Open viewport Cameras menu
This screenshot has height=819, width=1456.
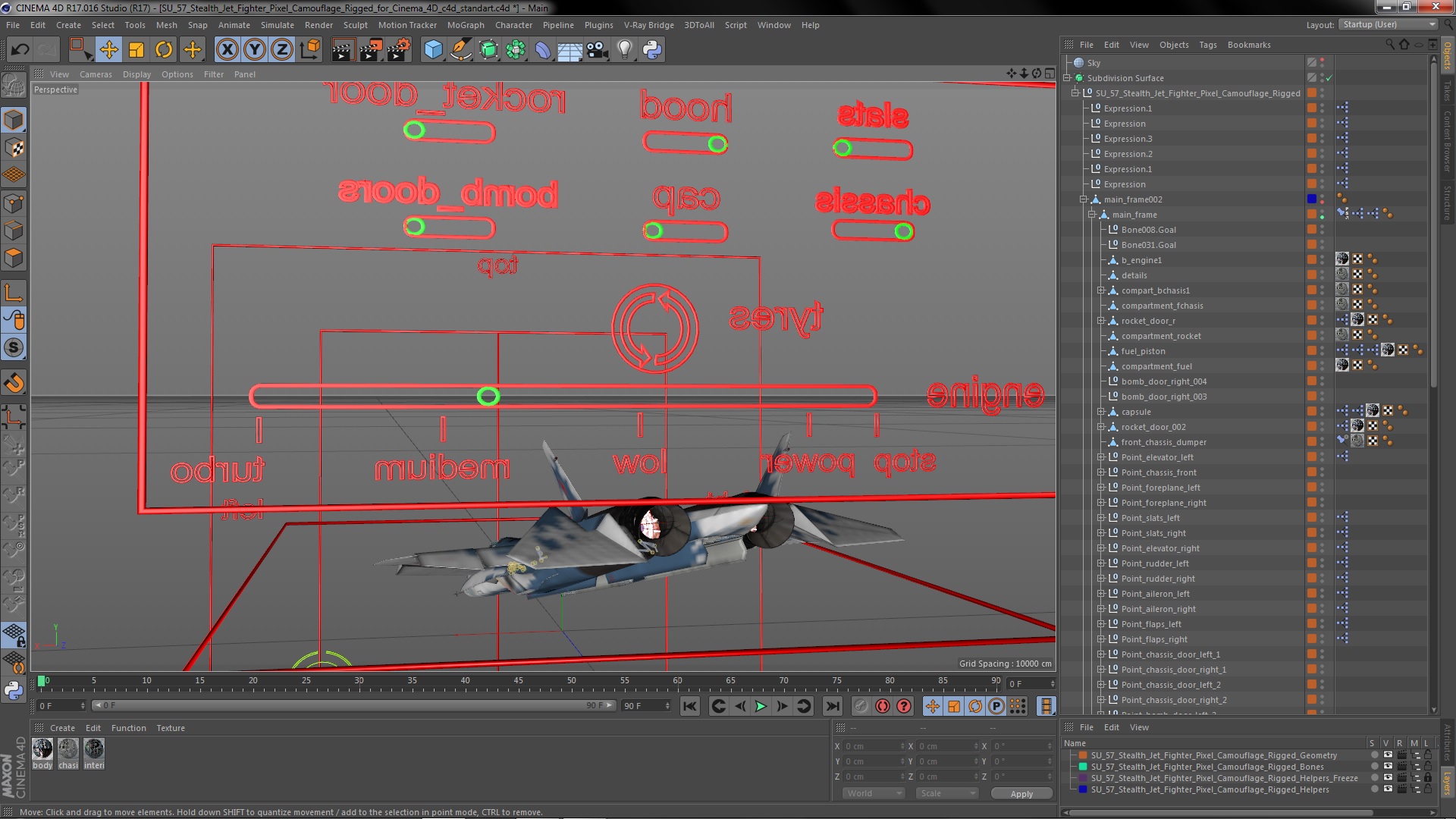pyautogui.click(x=96, y=74)
